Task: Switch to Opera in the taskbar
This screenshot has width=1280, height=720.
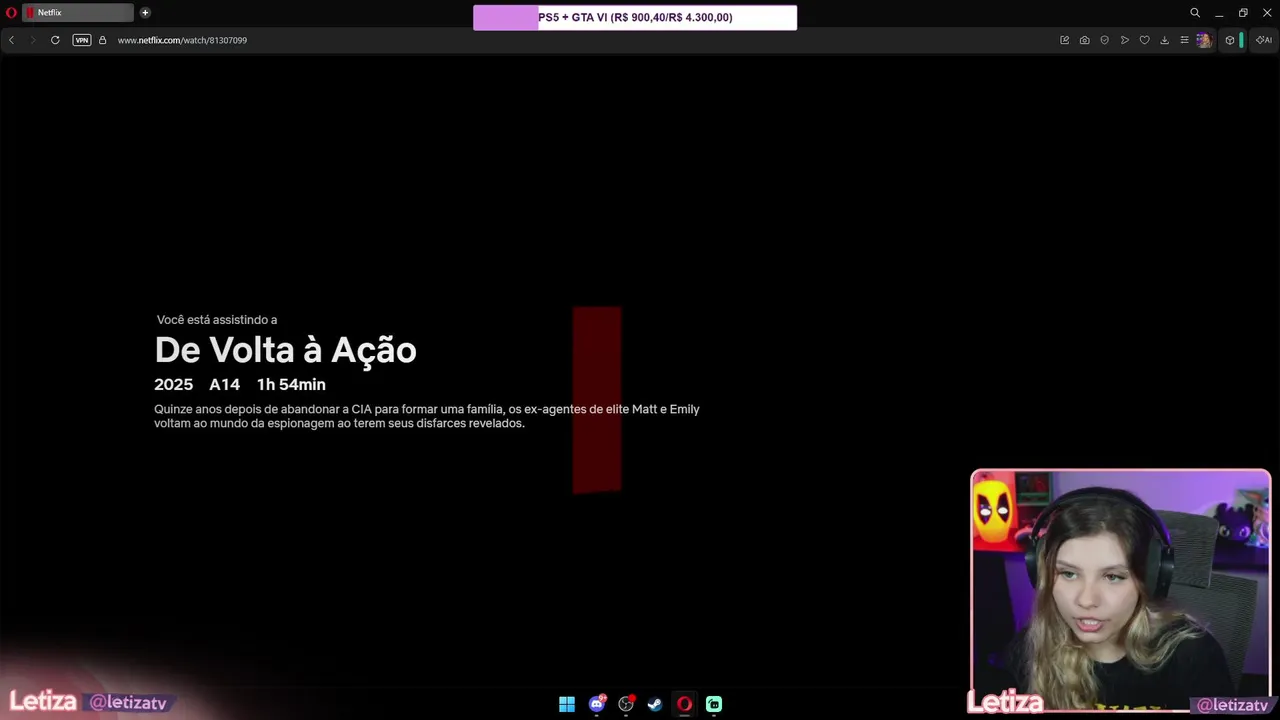Action: 684,704
